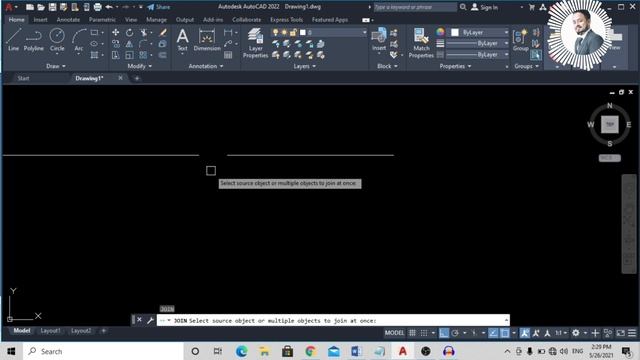Image resolution: width=640 pixels, height=360 pixels.
Task: Open the Annotate ribbon tab
Action: pos(68,20)
